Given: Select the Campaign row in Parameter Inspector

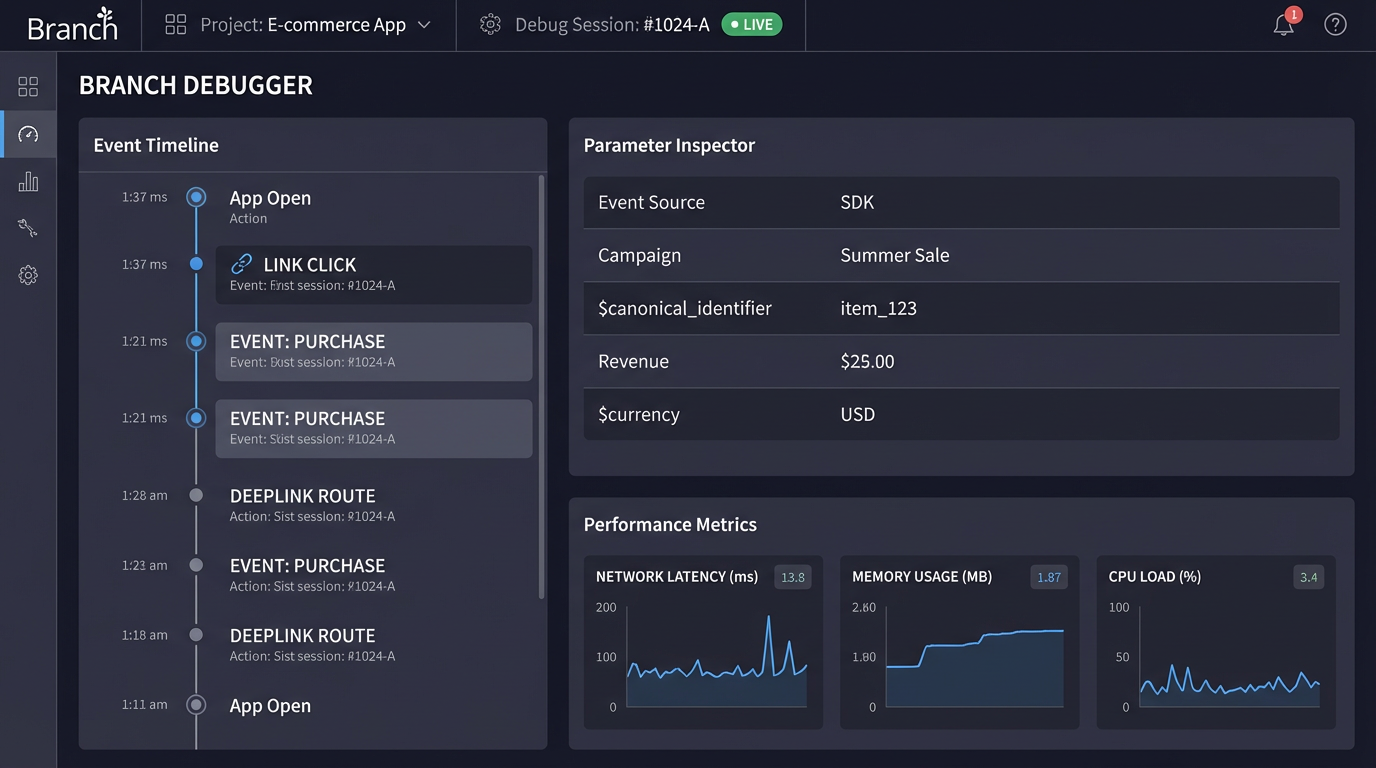Looking at the screenshot, I should tap(960, 255).
